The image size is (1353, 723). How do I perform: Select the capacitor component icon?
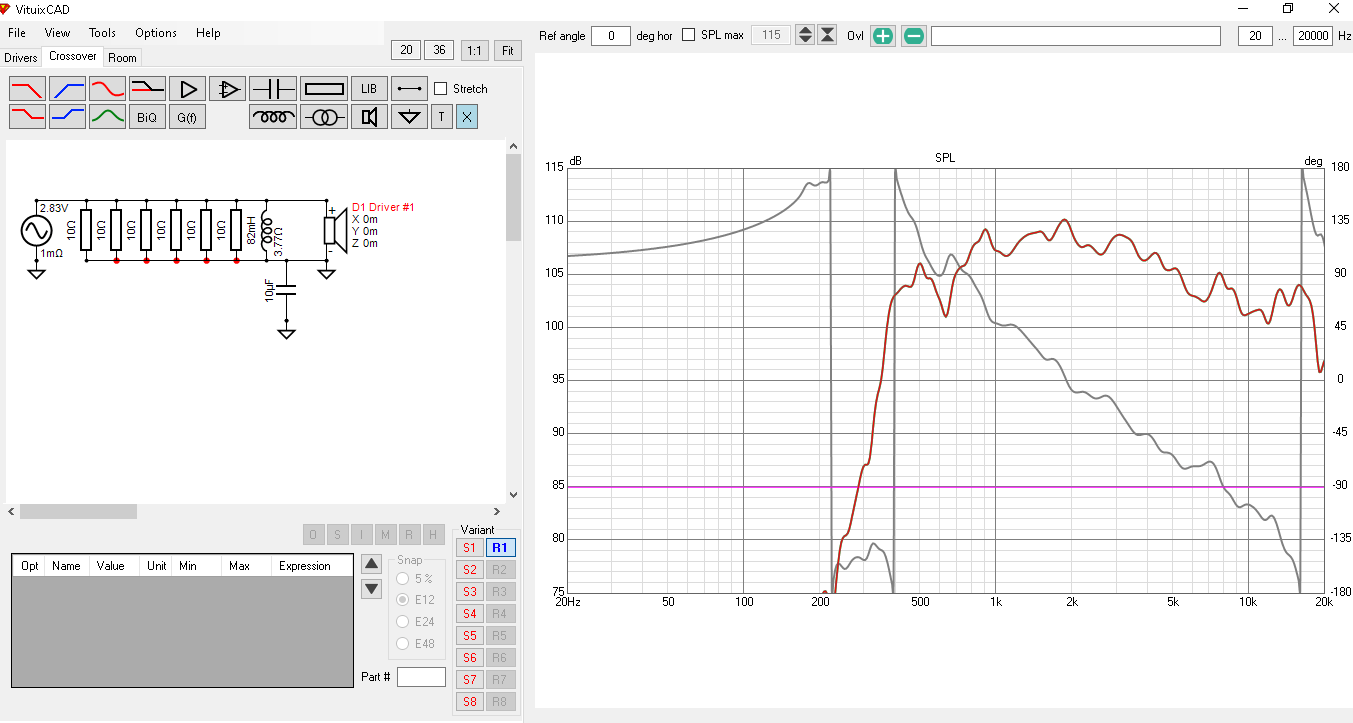coord(272,88)
